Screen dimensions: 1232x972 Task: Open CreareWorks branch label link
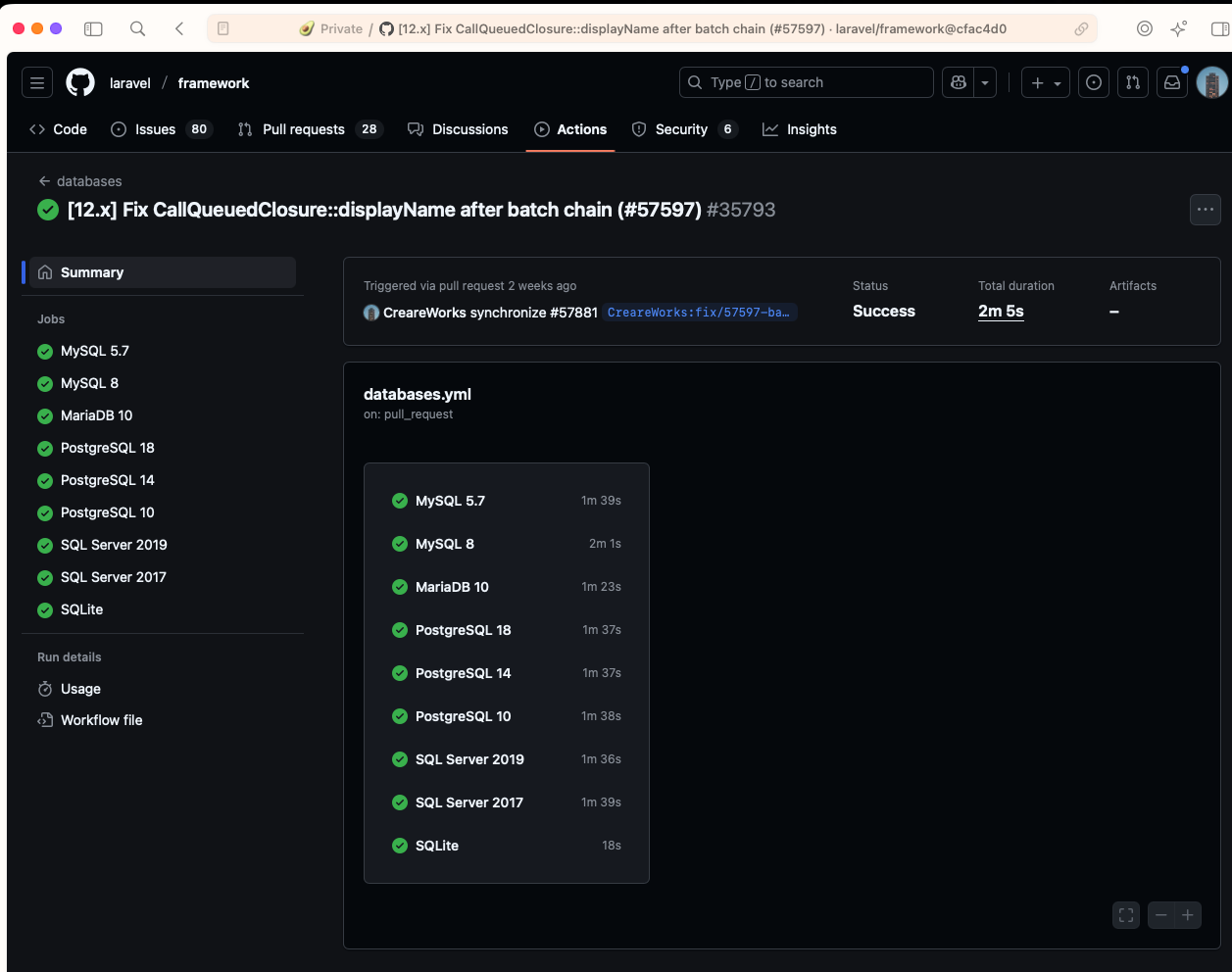click(700, 313)
